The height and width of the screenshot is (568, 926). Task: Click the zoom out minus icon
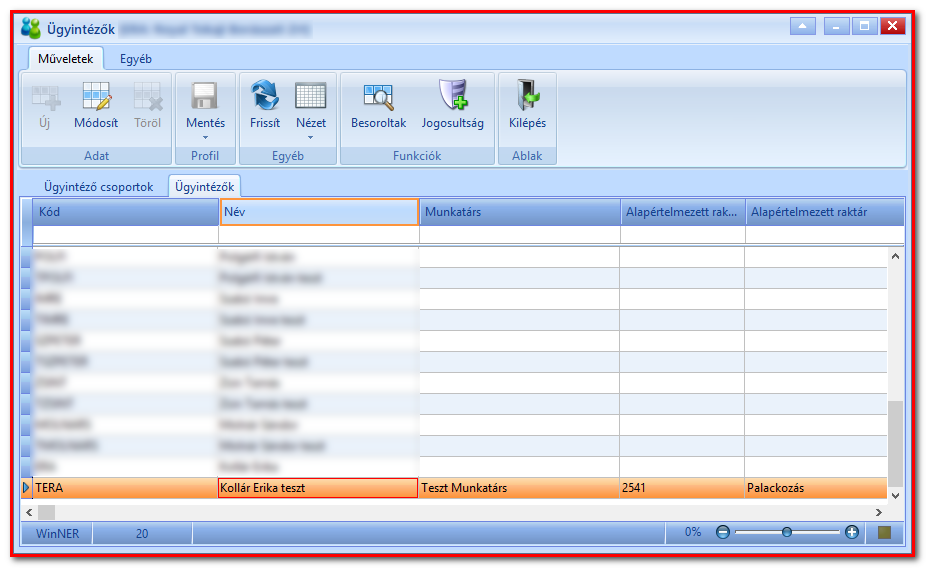723,532
